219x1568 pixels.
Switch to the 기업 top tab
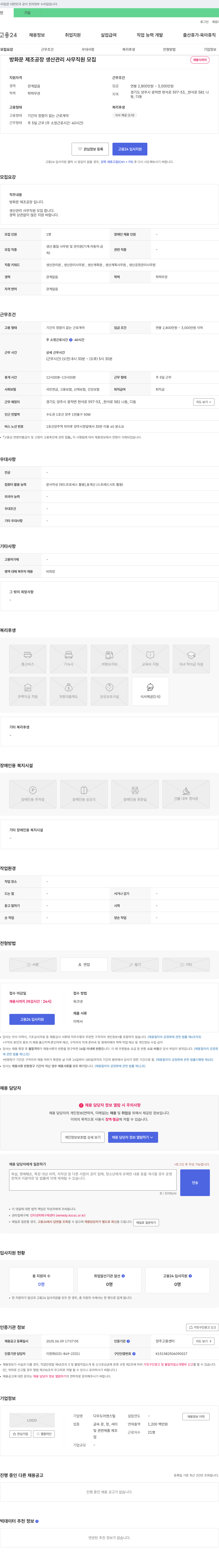coord(27,13)
